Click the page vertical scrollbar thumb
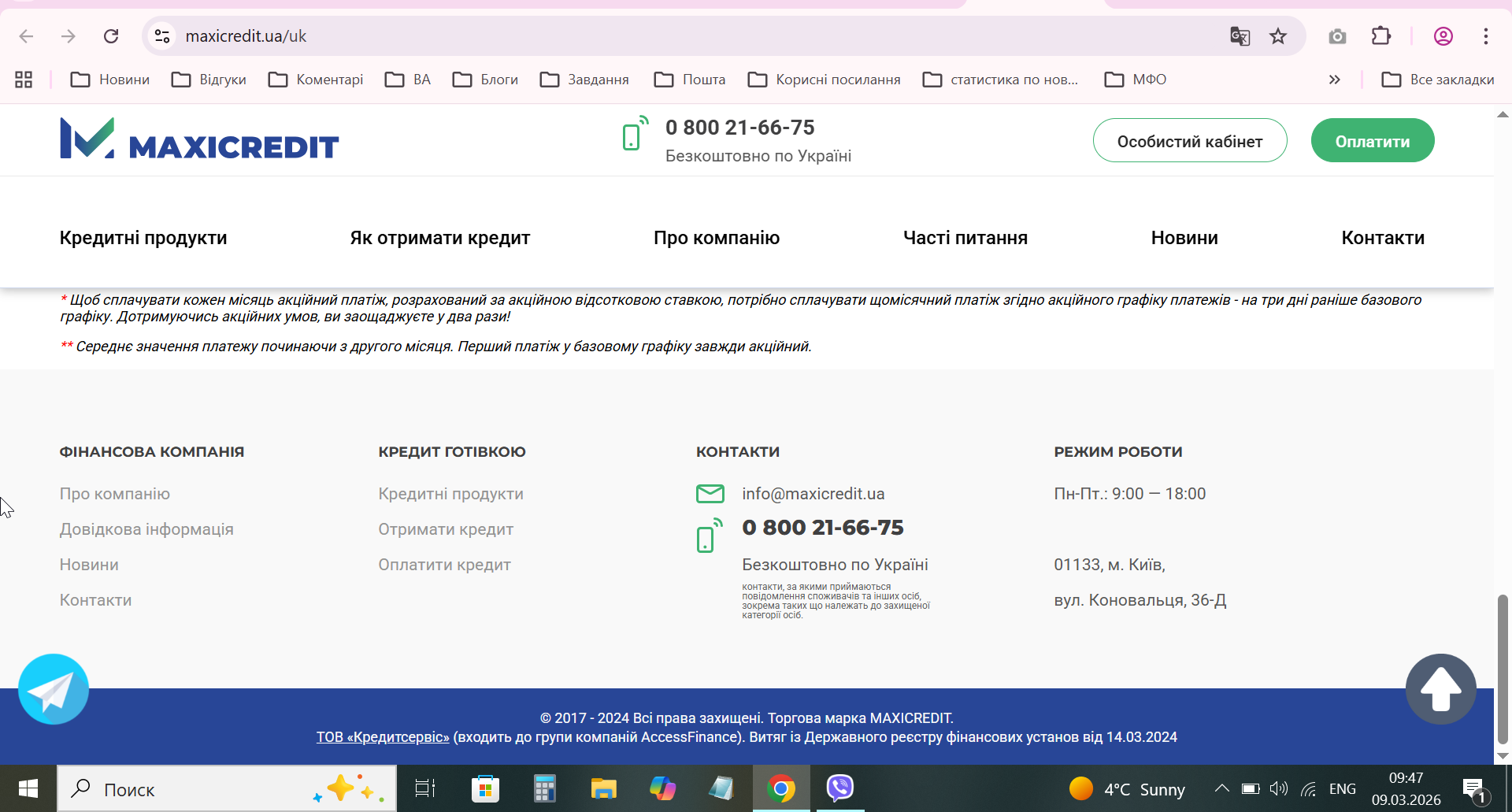 (1503, 669)
